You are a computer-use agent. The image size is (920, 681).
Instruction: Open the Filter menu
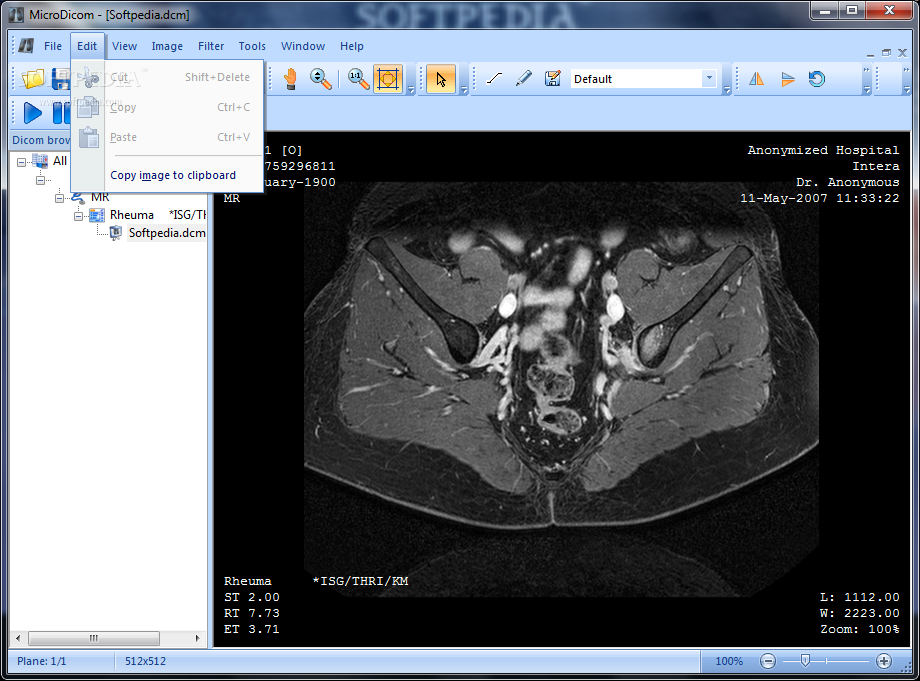[211, 46]
